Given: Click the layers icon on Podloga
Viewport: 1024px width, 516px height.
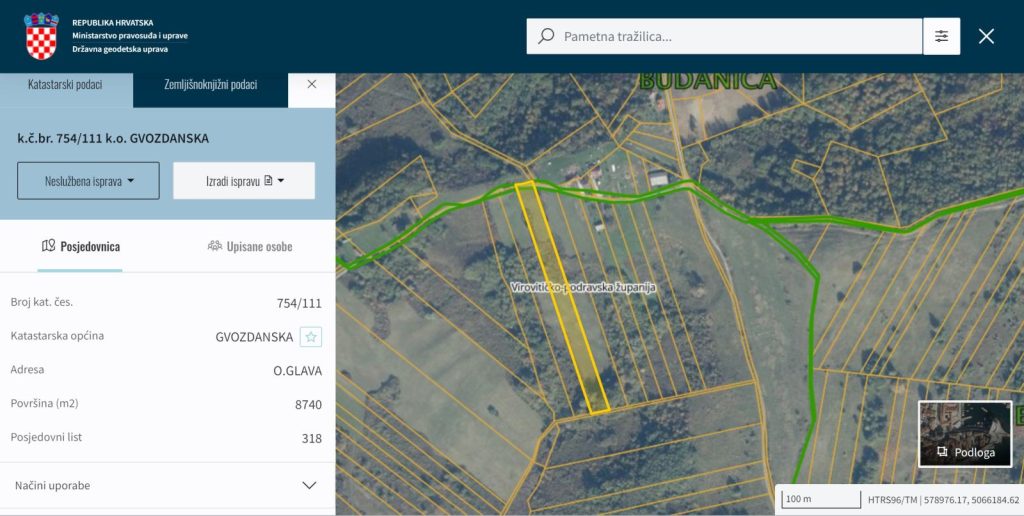Looking at the screenshot, I should click(x=941, y=452).
